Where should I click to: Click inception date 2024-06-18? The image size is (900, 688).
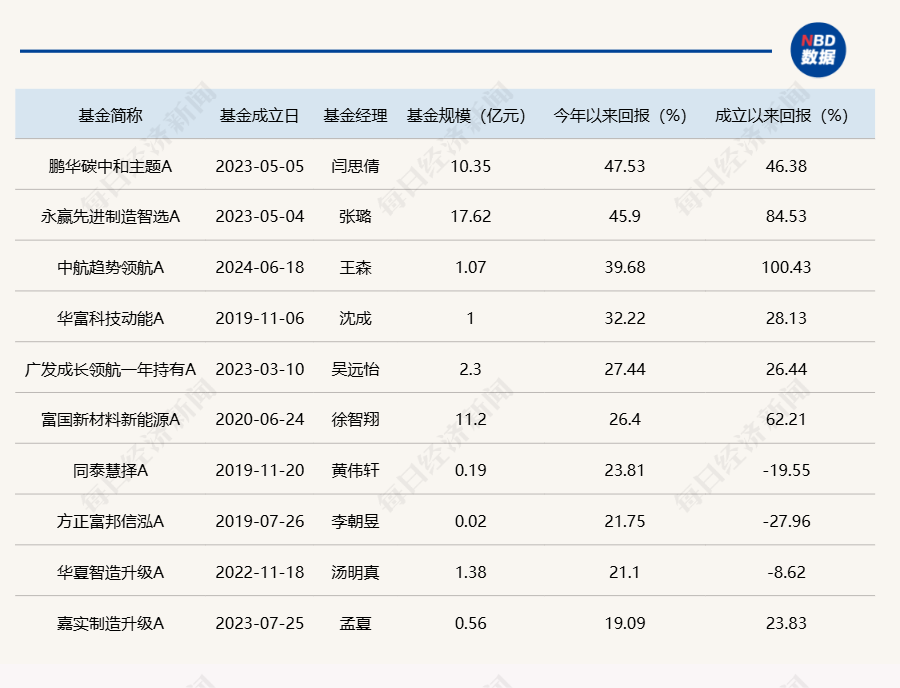[x=259, y=267]
